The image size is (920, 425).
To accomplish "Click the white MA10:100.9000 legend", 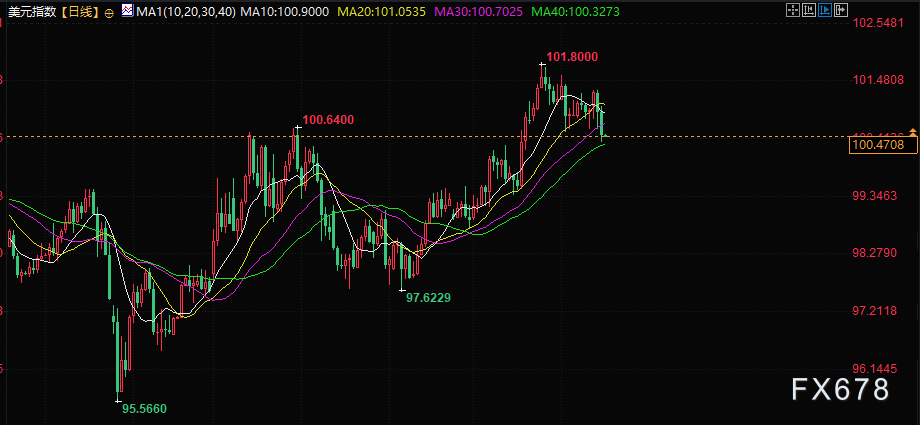I will click(285, 11).
